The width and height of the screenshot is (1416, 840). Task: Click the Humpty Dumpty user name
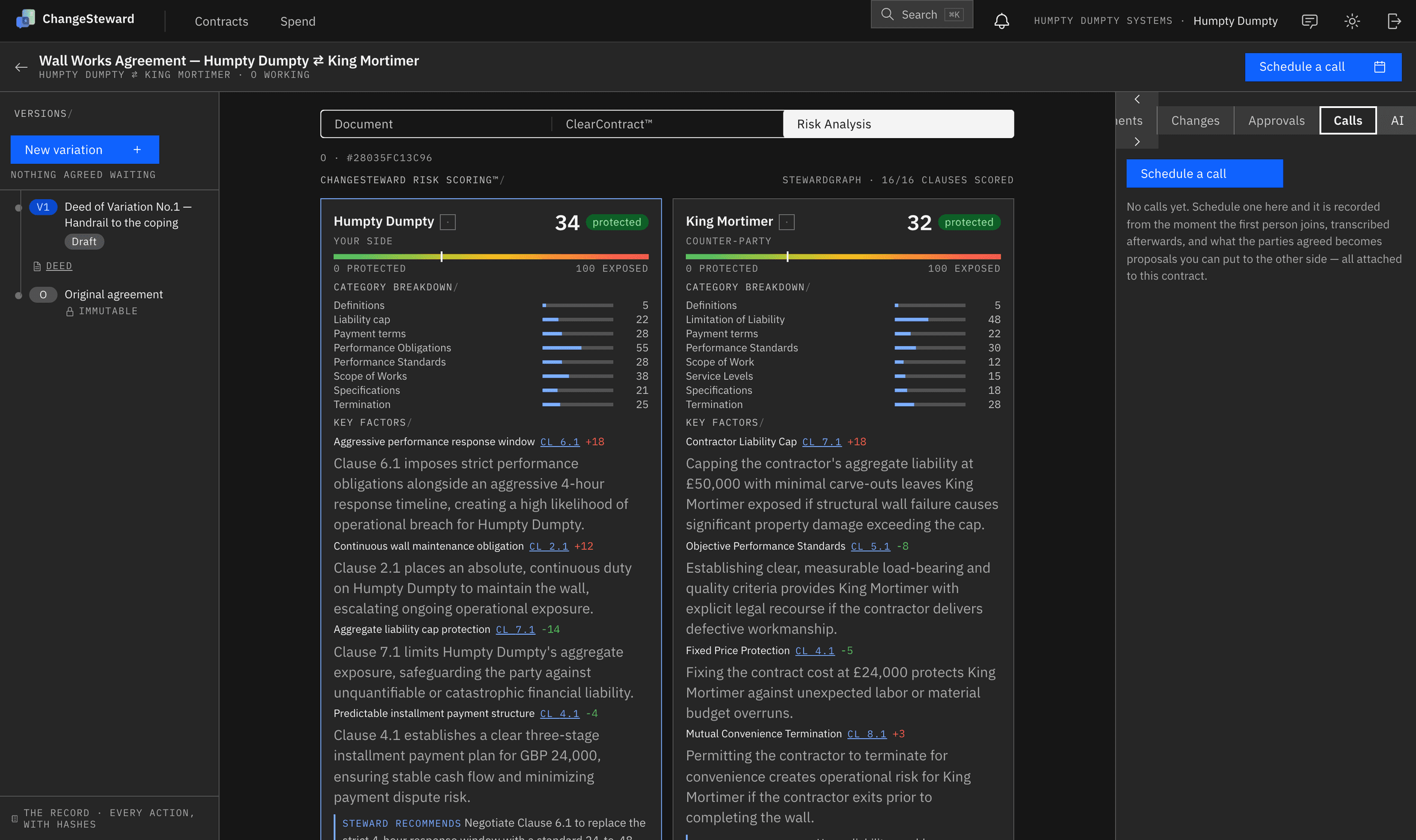click(x=1235, y=21)
